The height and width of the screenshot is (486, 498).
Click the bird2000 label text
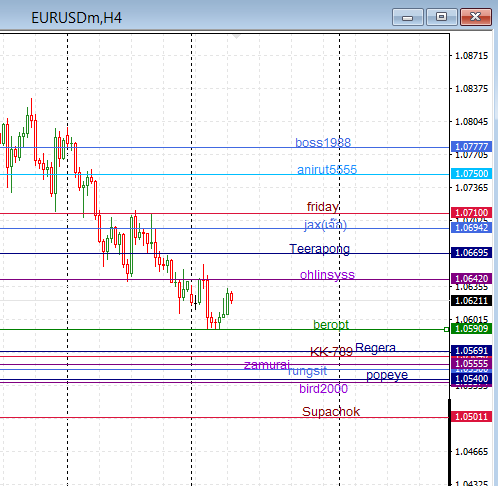323,389
